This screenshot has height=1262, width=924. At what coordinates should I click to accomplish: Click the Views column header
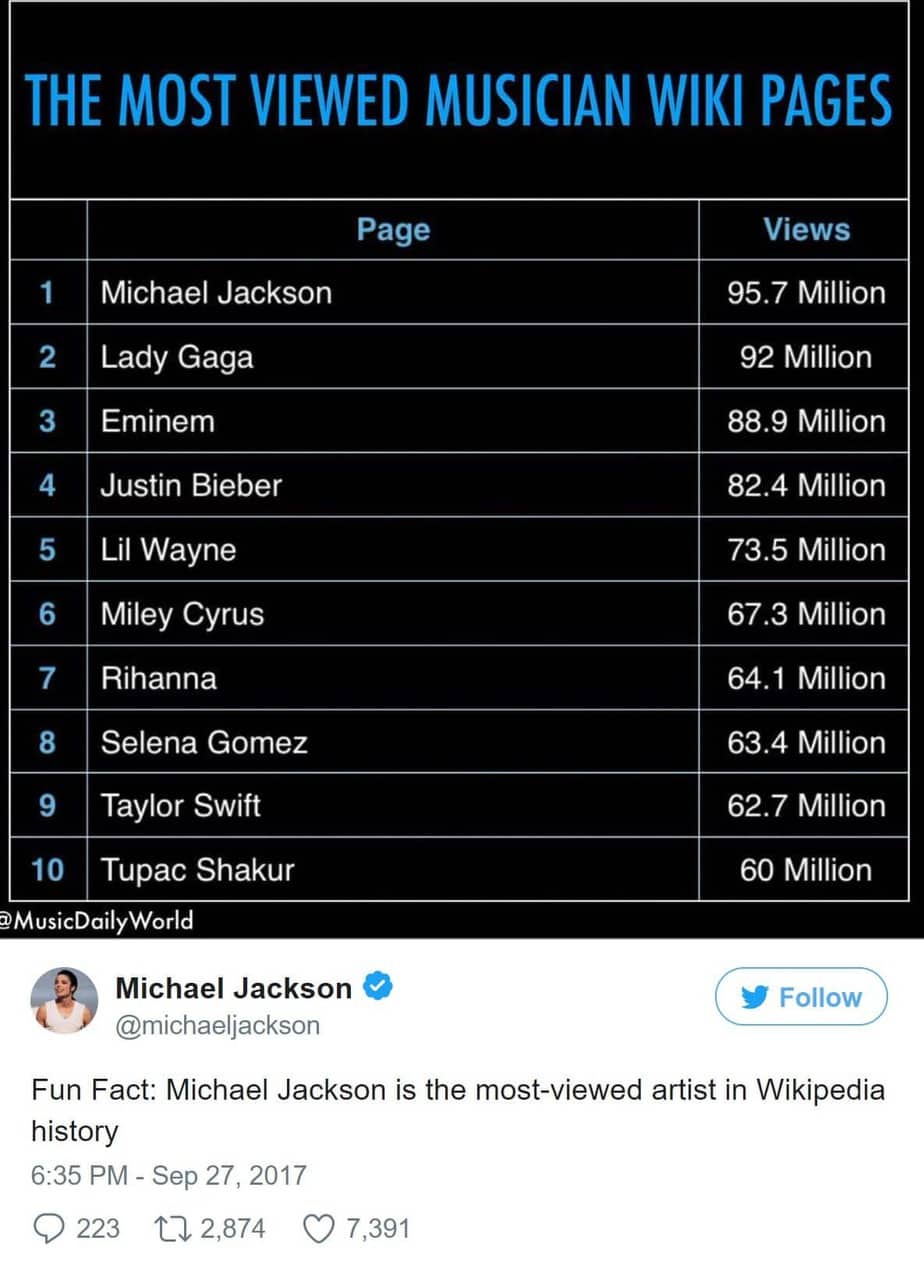coord(806,229)
